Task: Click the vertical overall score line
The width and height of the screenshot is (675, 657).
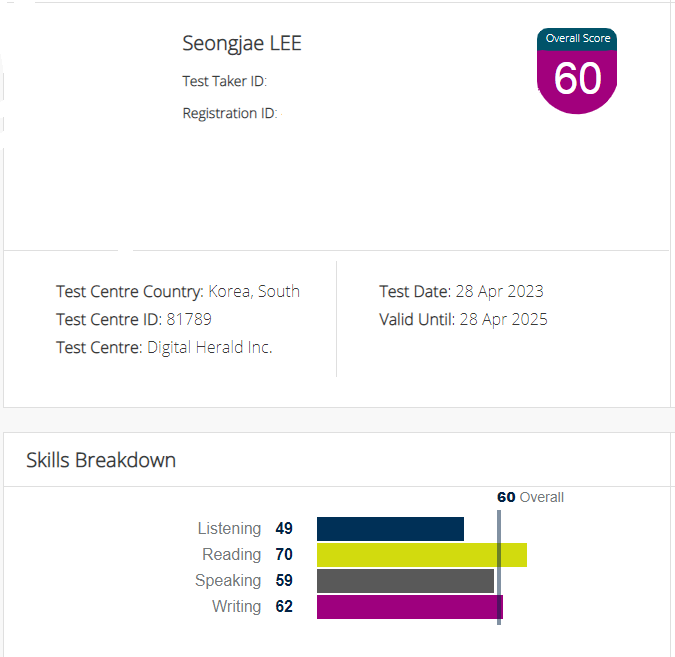Action: 499,567
